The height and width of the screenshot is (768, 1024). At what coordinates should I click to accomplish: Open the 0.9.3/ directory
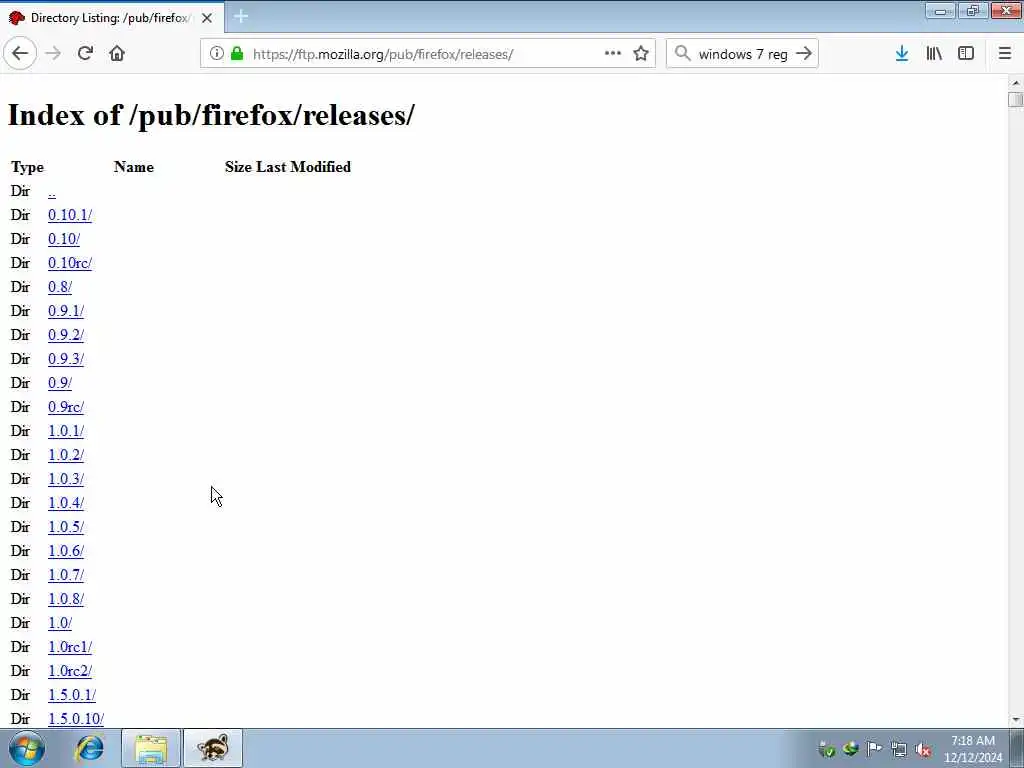[66, 360]
